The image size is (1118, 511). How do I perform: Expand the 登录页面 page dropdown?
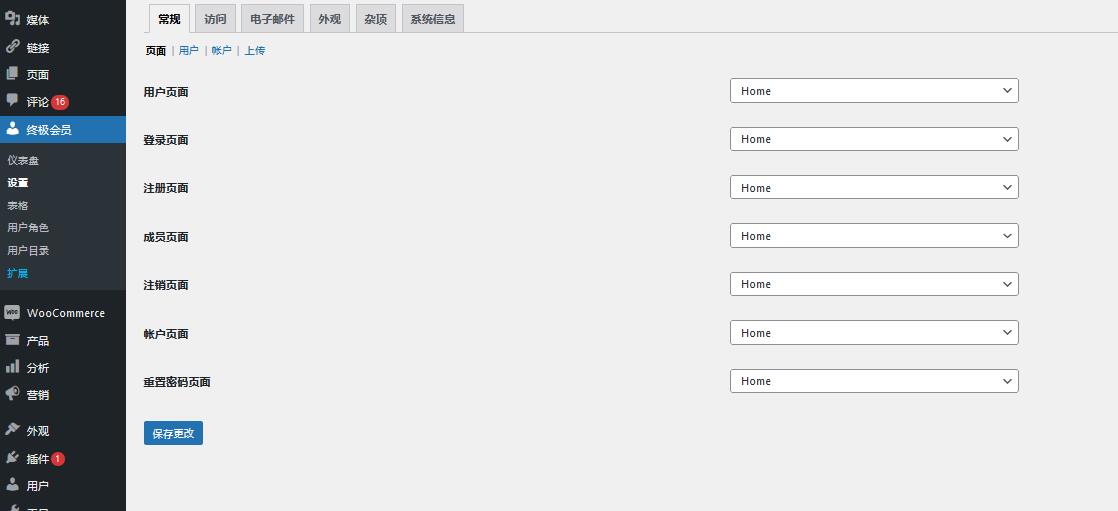pos(874,139)
